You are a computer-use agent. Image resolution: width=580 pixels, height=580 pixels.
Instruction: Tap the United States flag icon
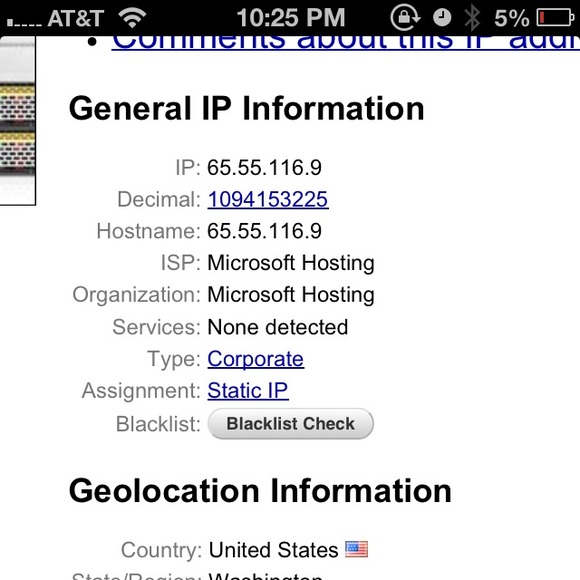tap(357, 549)
